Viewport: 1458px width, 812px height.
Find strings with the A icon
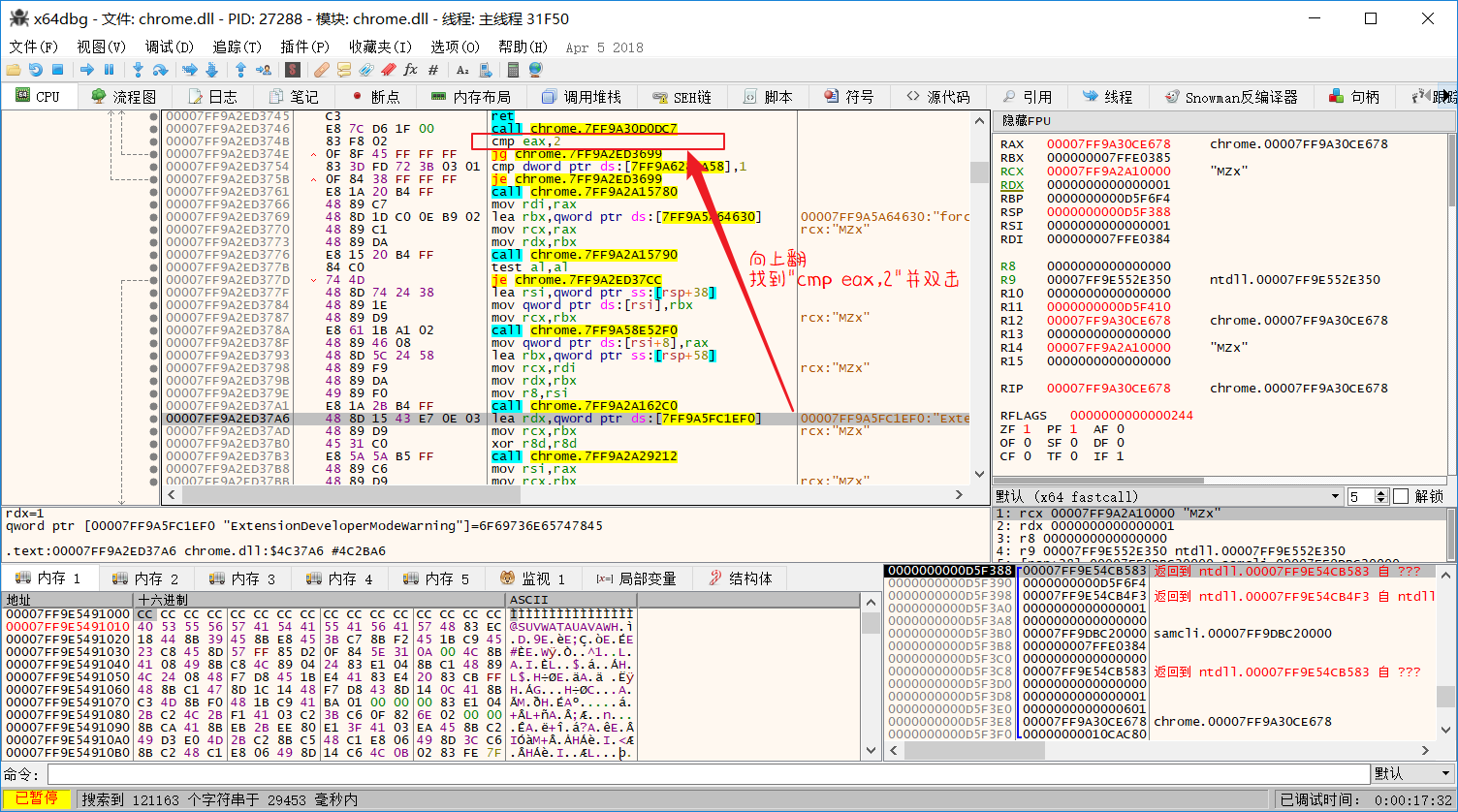point(462,70)
